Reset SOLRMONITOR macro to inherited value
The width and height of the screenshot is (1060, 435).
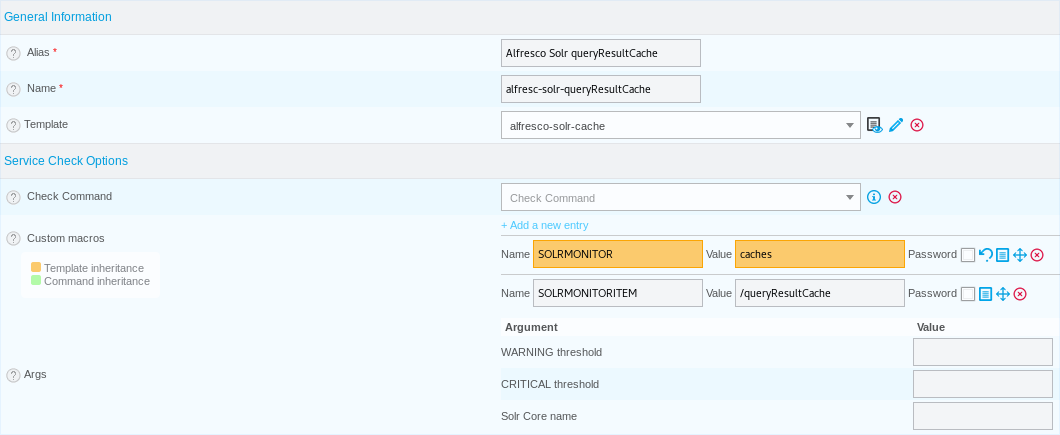click(986, 254)
